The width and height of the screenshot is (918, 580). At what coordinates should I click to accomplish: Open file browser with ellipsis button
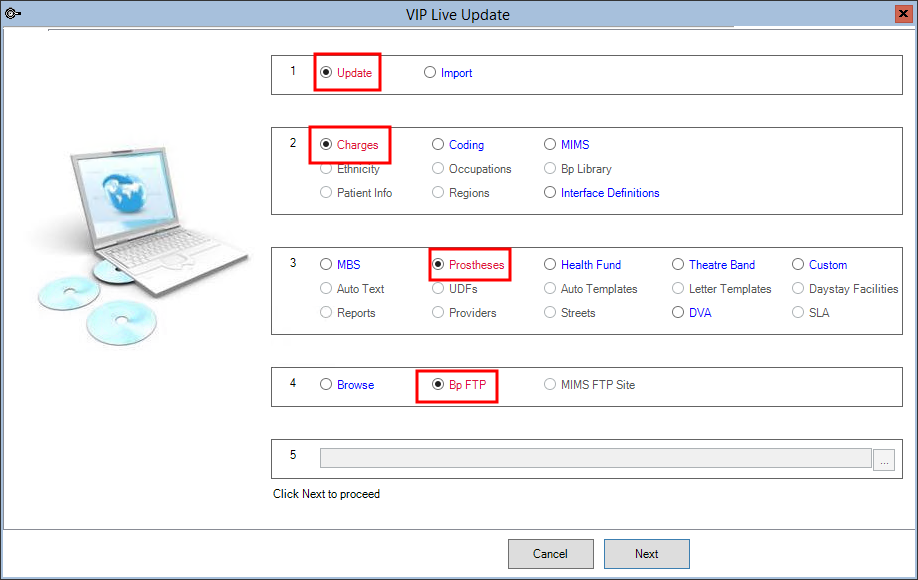tap(884, 460)
